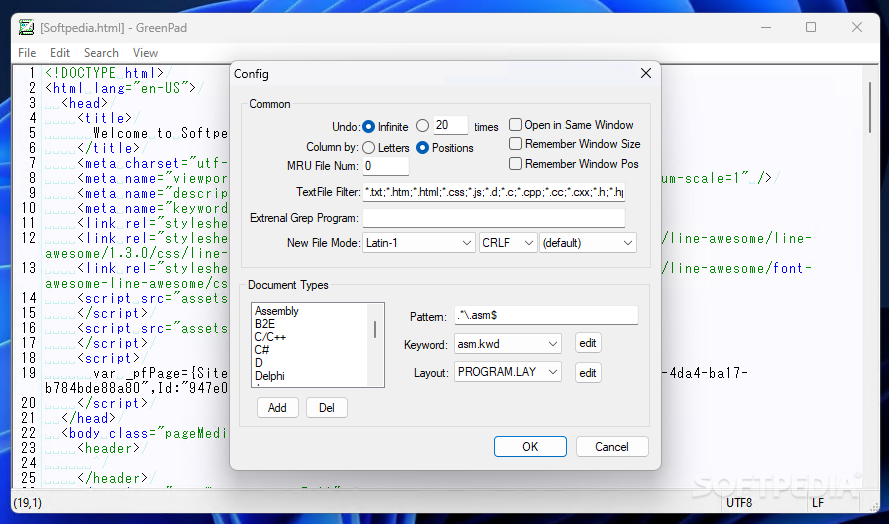Open the Layout PROGRAM.LAY dropdown
The image size is (889, 524).
[x=508, y=372]
